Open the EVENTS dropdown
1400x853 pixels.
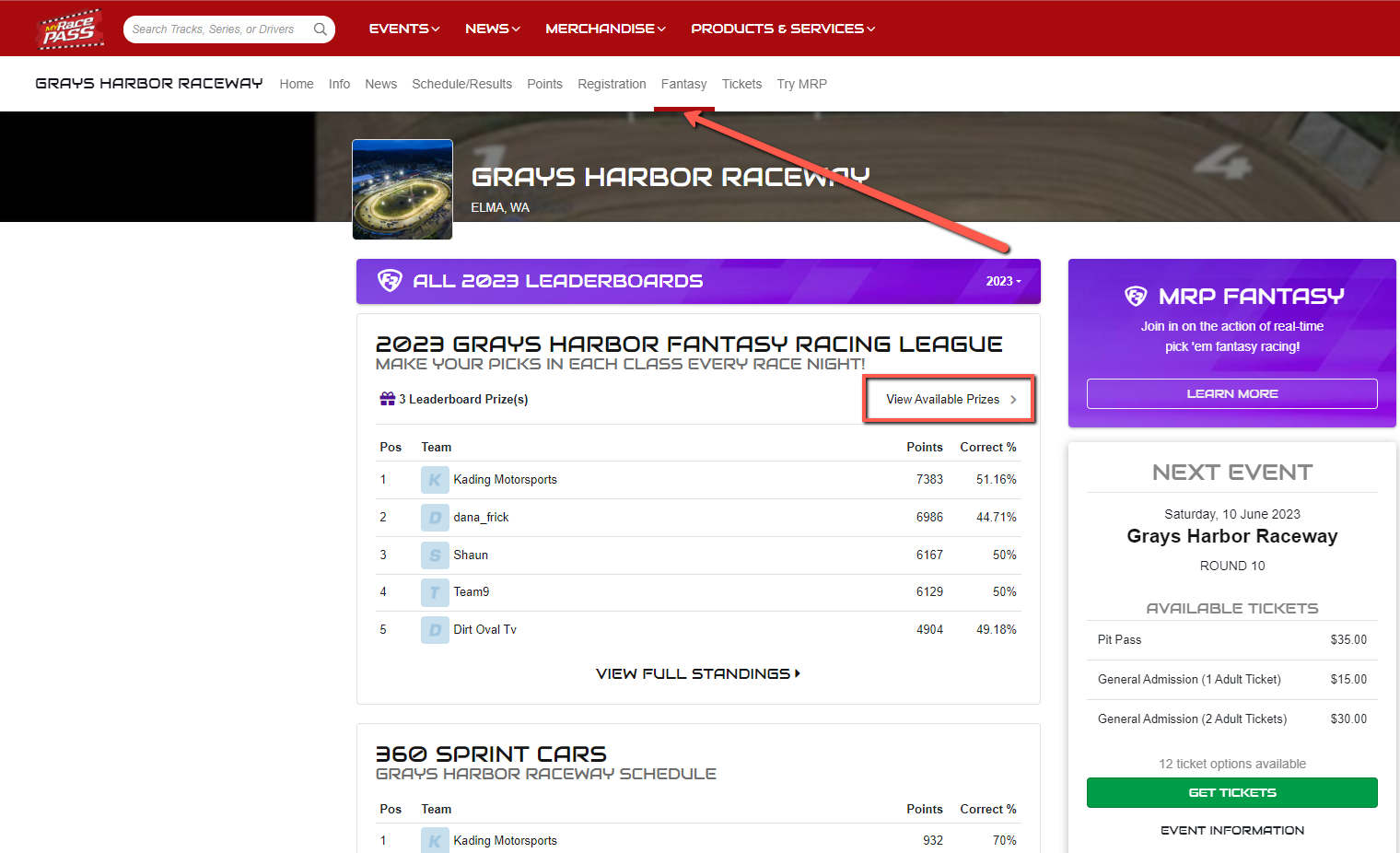[x=403, y=29]
